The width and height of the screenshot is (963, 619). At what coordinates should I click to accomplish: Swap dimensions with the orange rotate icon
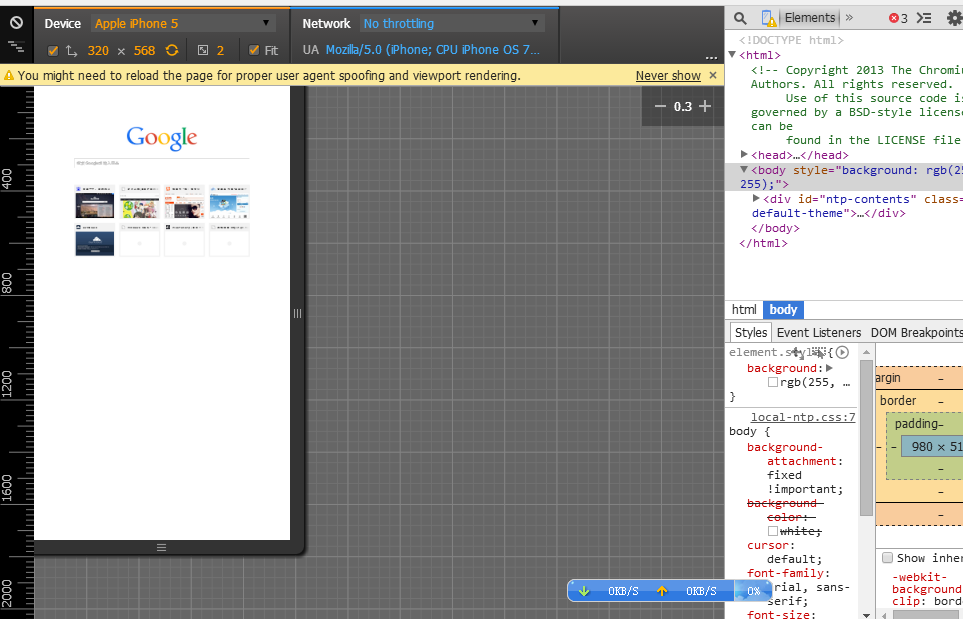click(172, 50)
